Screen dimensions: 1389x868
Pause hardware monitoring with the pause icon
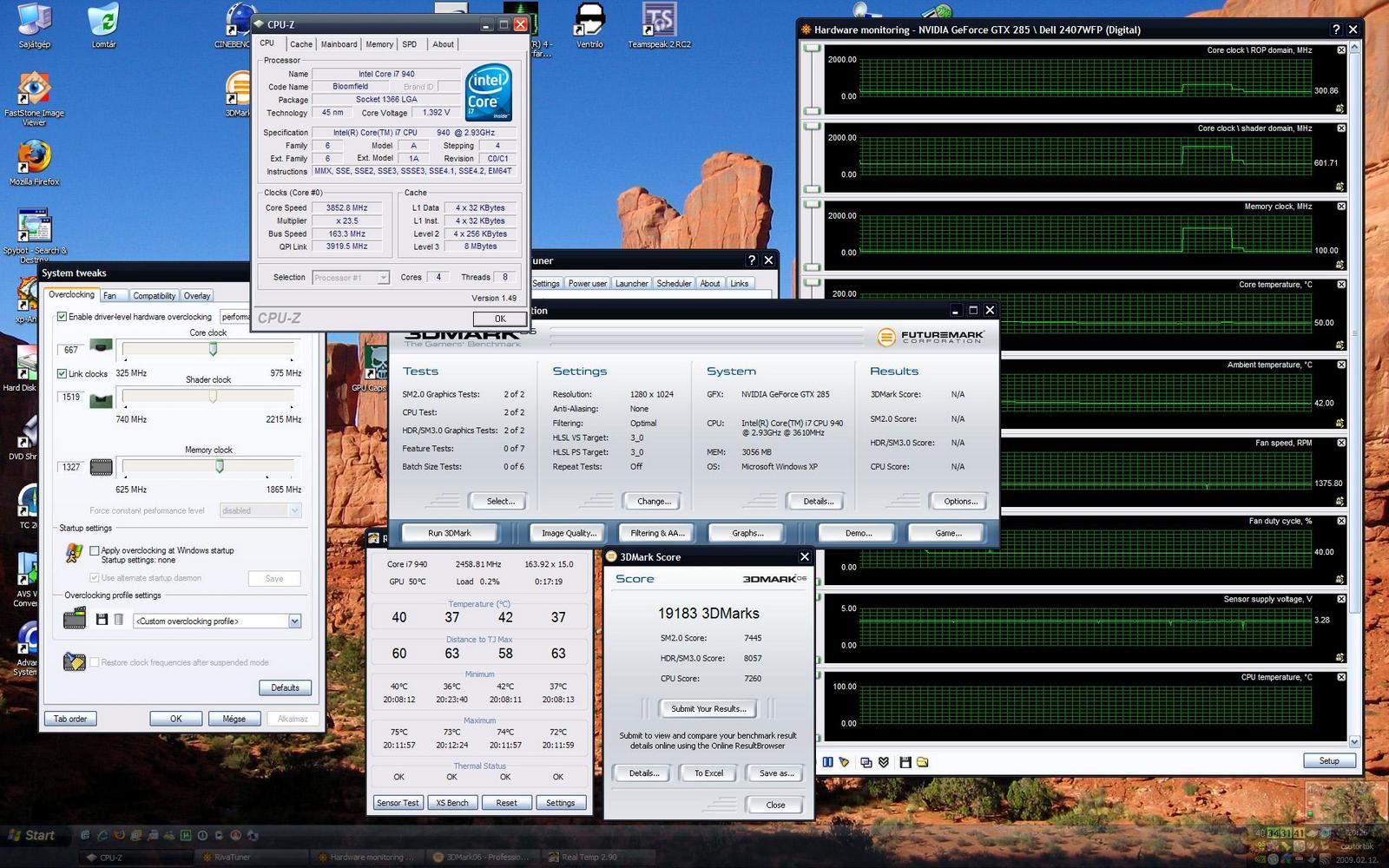pos(827,762)
